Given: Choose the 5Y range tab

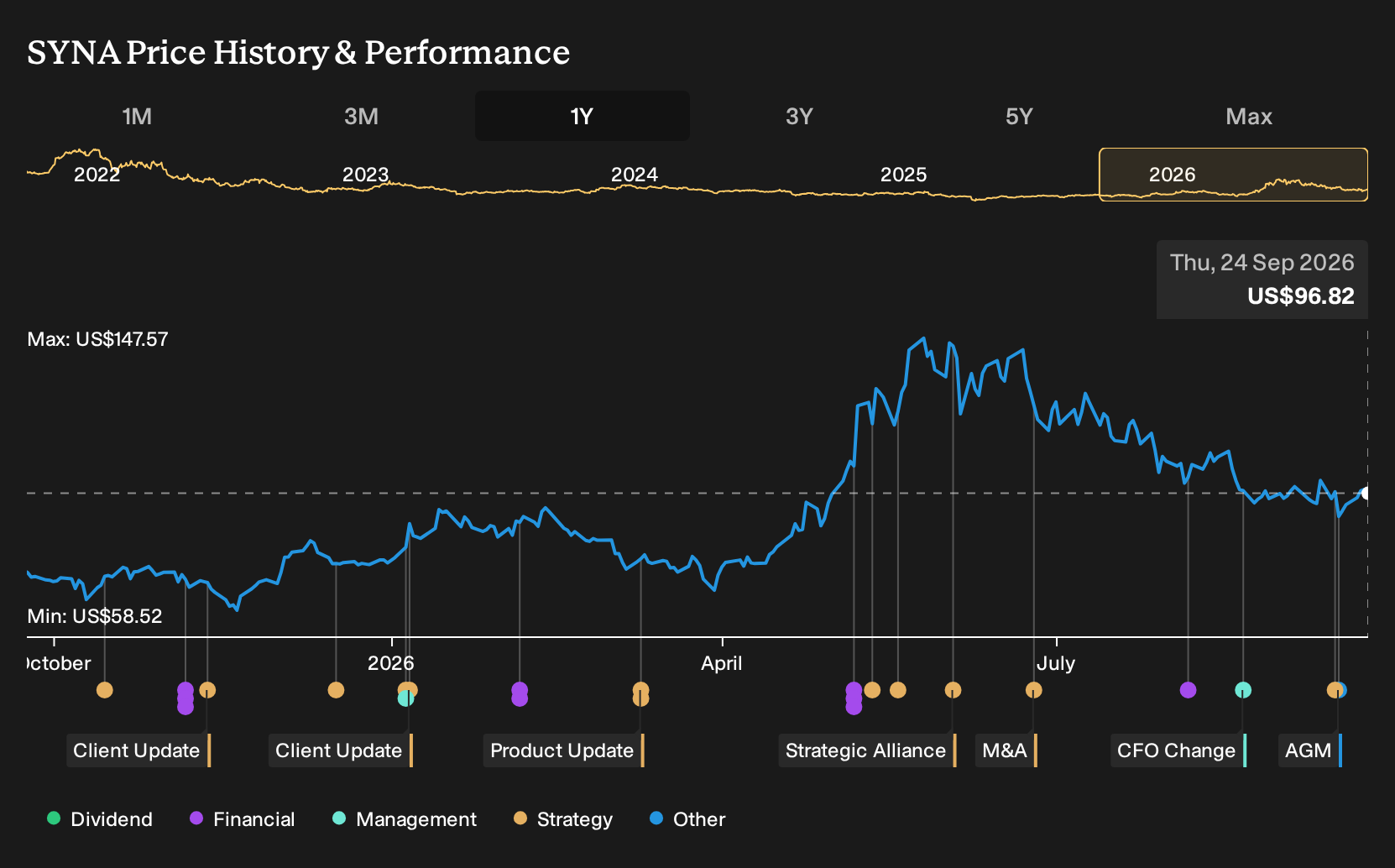Looking at the screenshot, I should (x=1019, y=116).
